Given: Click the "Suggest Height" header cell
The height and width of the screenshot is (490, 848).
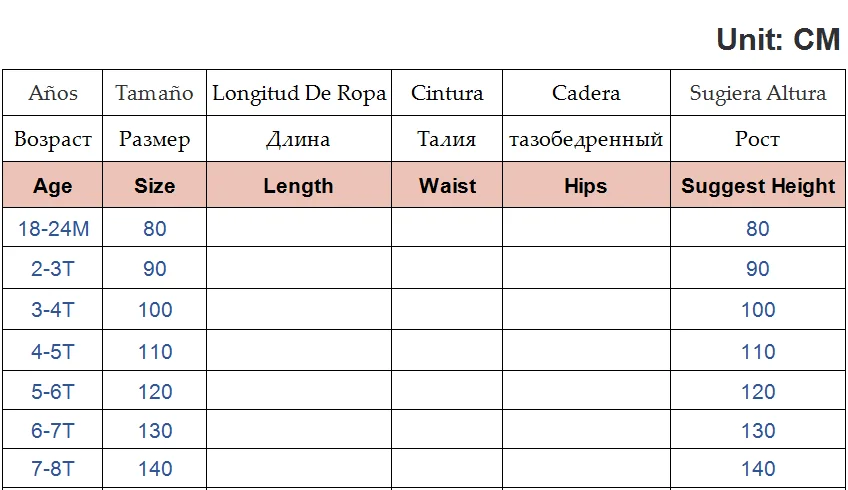Looking at the screenshot, I should (758, 186).
